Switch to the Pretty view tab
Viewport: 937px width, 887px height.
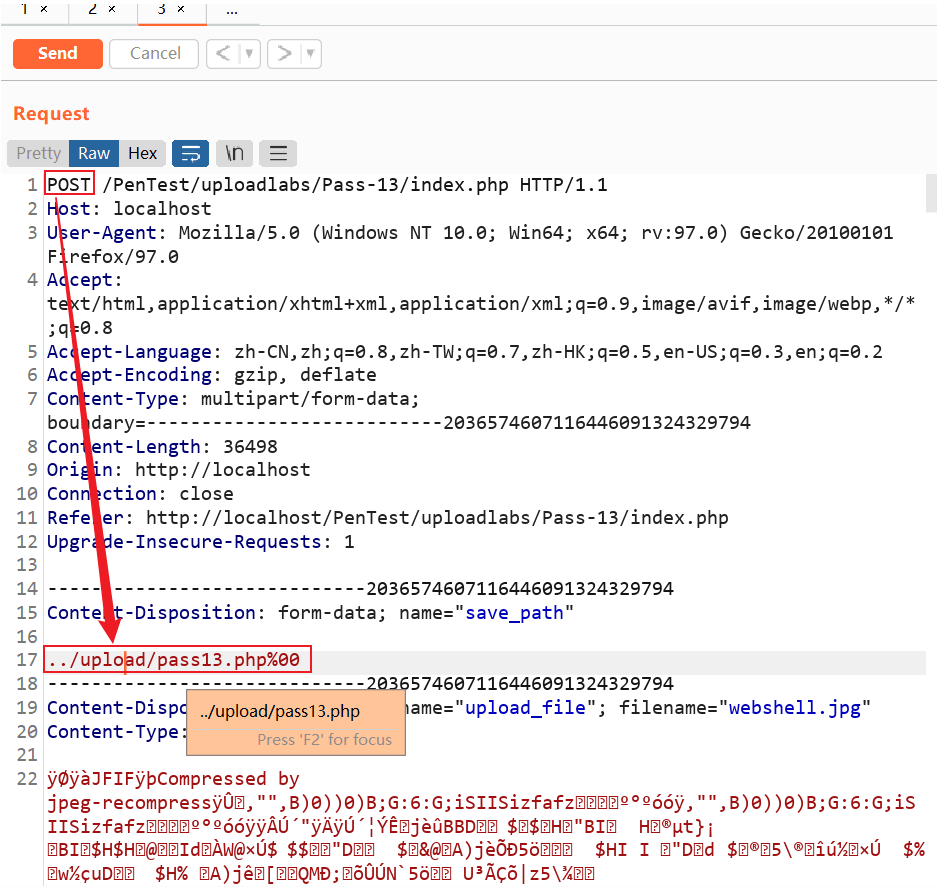pos(38,154)
